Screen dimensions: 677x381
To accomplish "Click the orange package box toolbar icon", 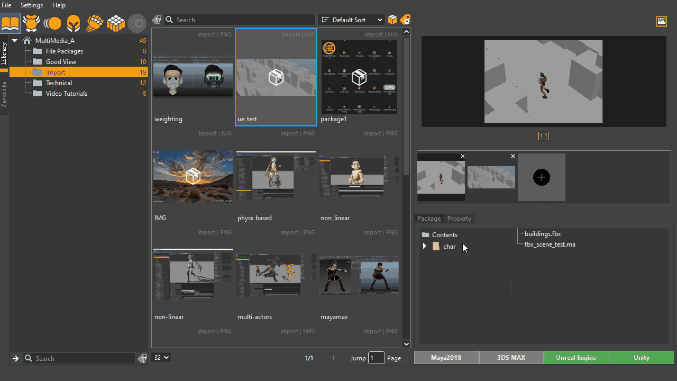I will click(x=392, y=19).
